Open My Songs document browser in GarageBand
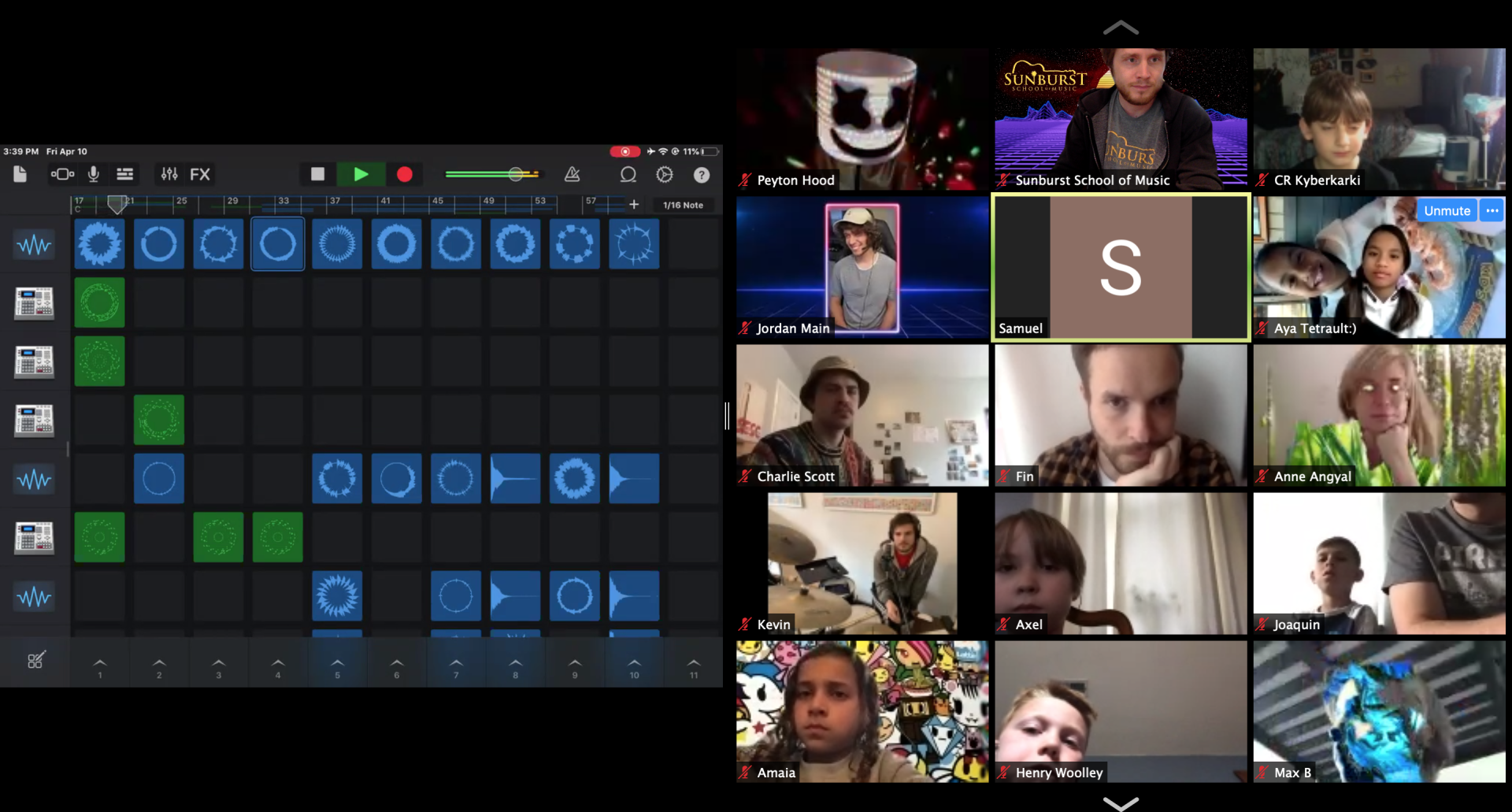1512x812 pixels. click(x=20, y=174)
